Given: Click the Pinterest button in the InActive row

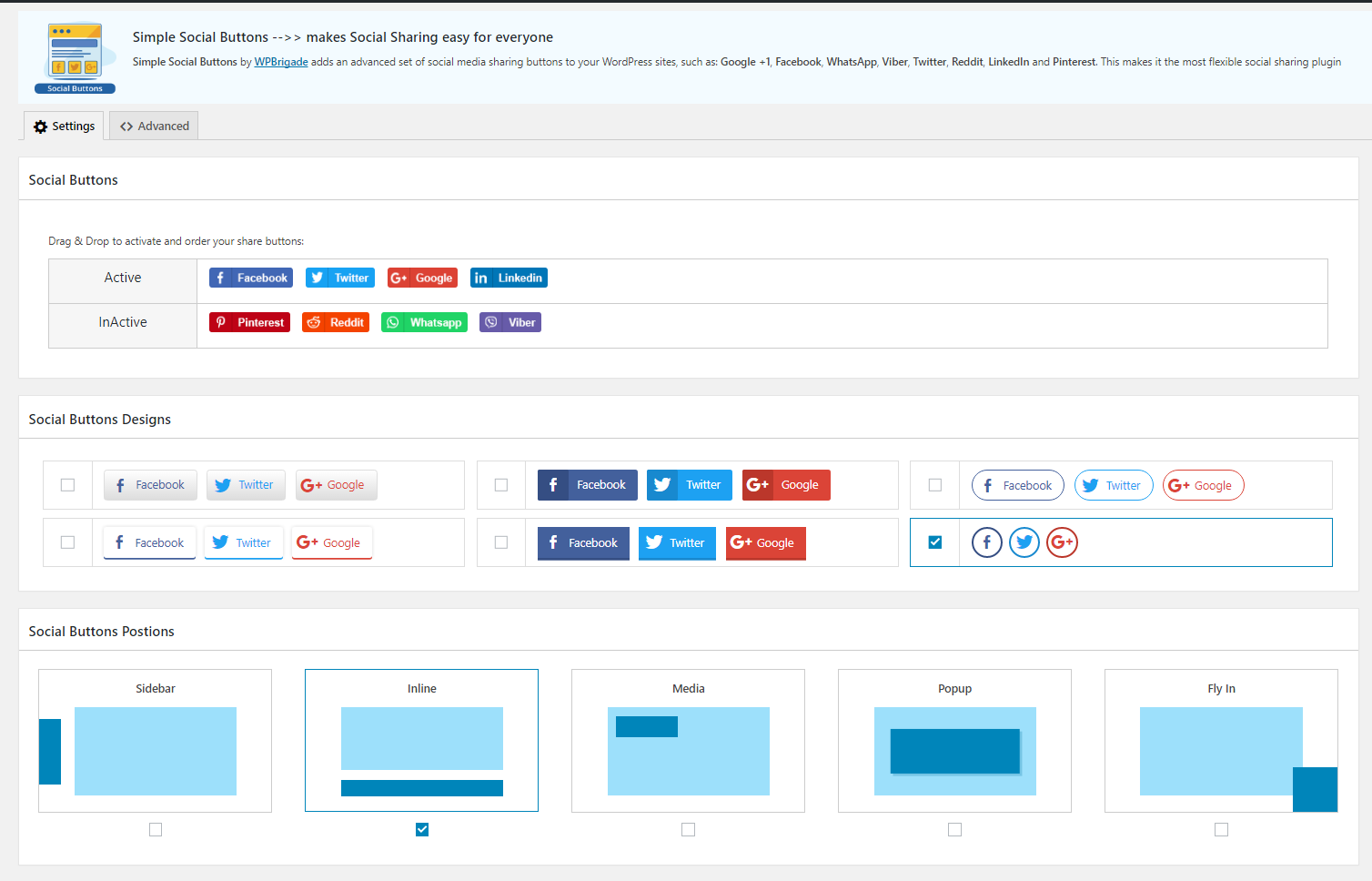Looking at the screenshot, I should 249,322.
